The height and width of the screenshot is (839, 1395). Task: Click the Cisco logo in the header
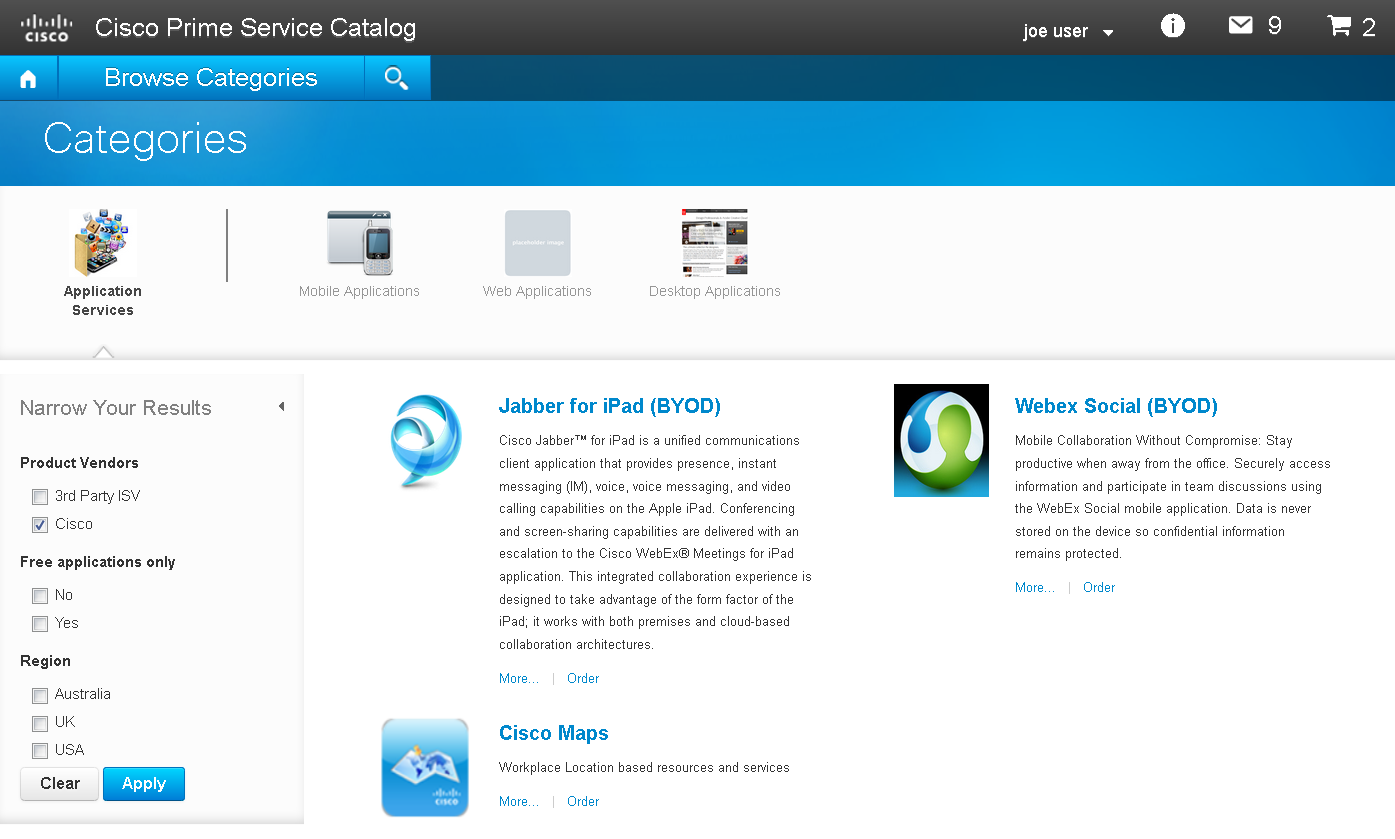[45, 26]
